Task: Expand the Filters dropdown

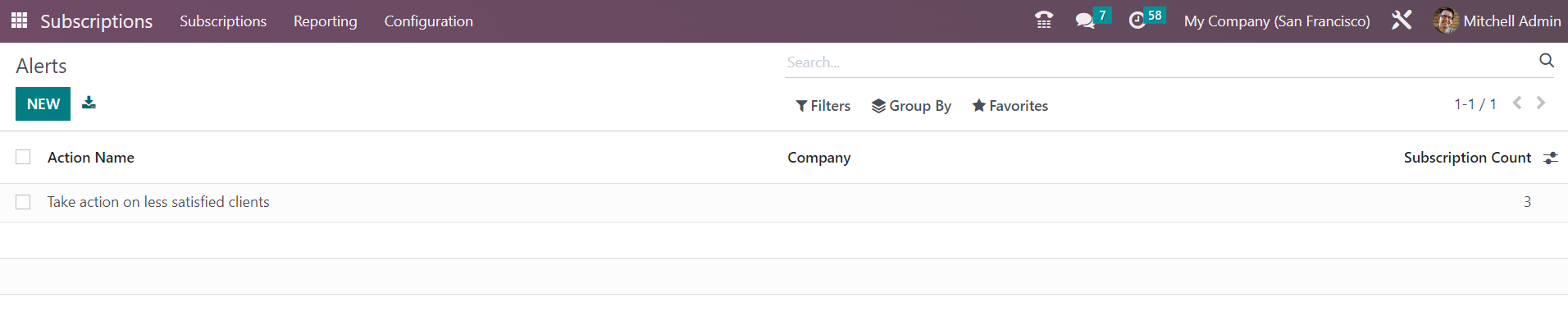Action: click(823, 106)
